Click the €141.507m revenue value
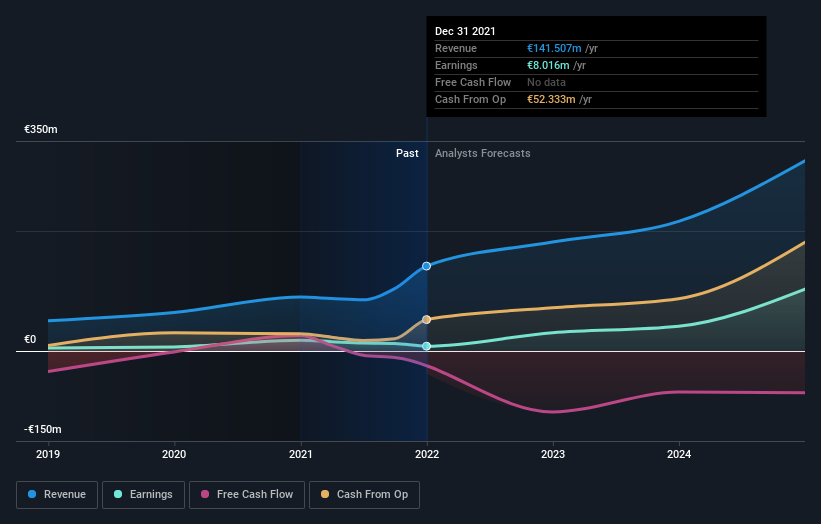Screen dimensions: 821x524 click(x=554, y=48)
